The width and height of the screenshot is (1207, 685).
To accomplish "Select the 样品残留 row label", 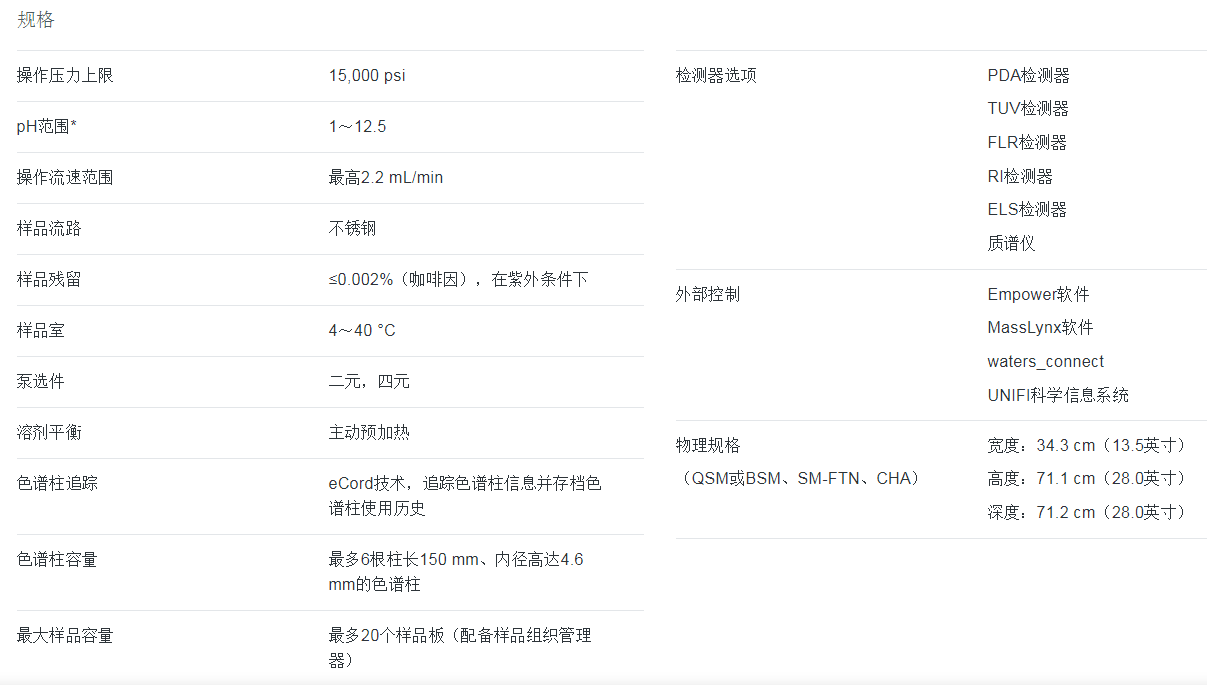I will 49,280.
